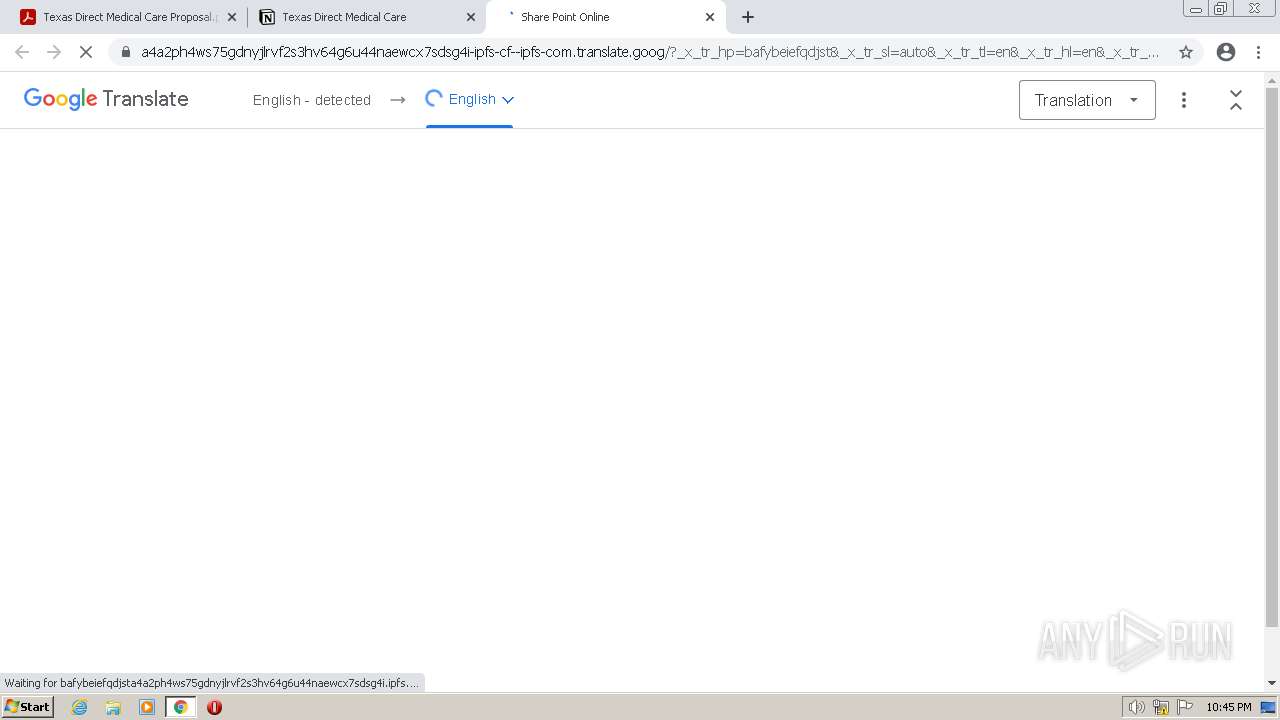
Task: Open Chrome profile account icon
Action: [x=1226, y=52]
